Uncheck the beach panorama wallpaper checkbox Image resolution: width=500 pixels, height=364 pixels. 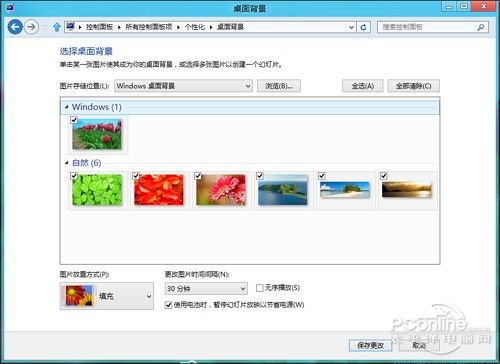pyautogui.click(x=322, y=176)
